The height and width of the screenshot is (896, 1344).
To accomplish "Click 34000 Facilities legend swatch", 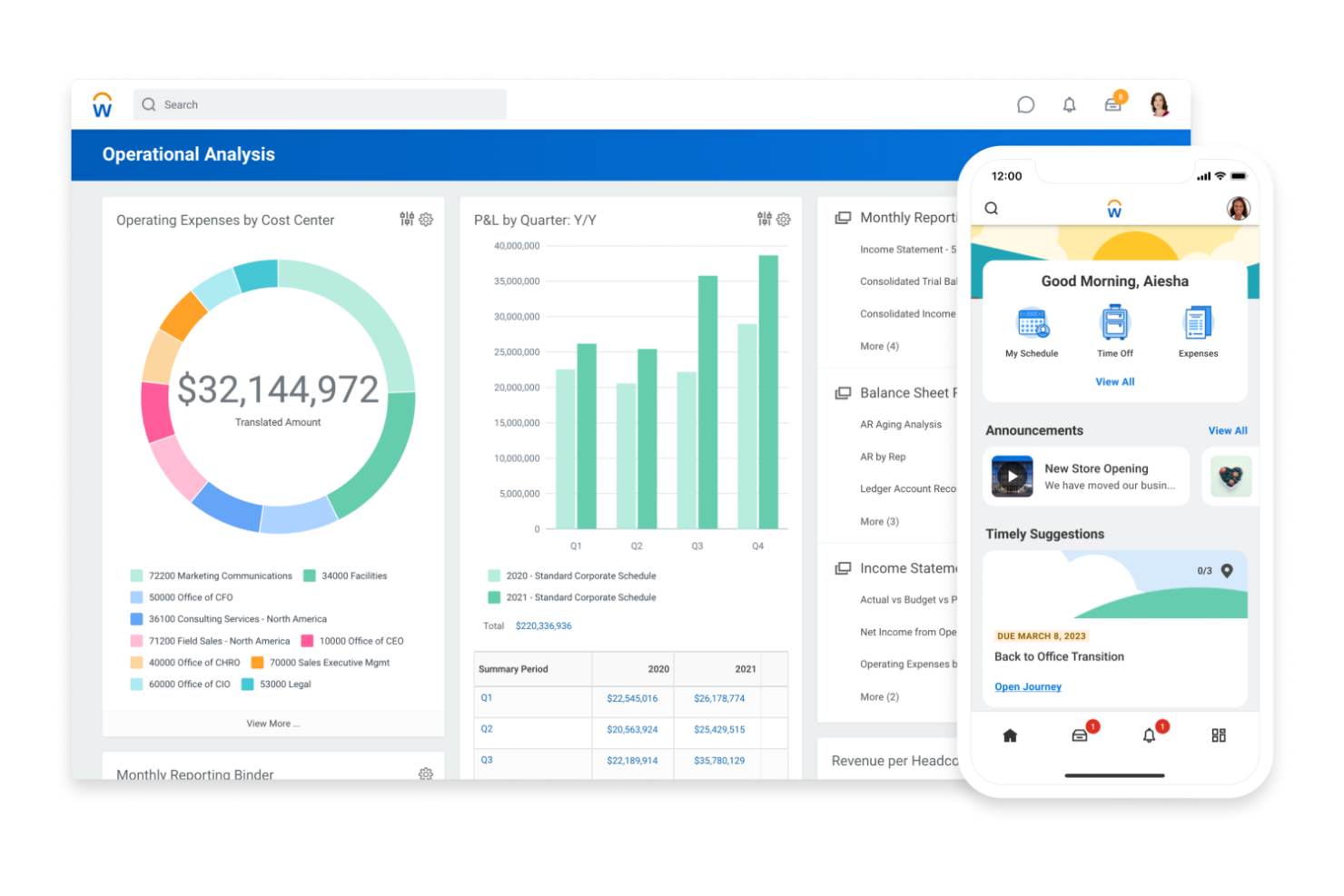I will 310,576.
